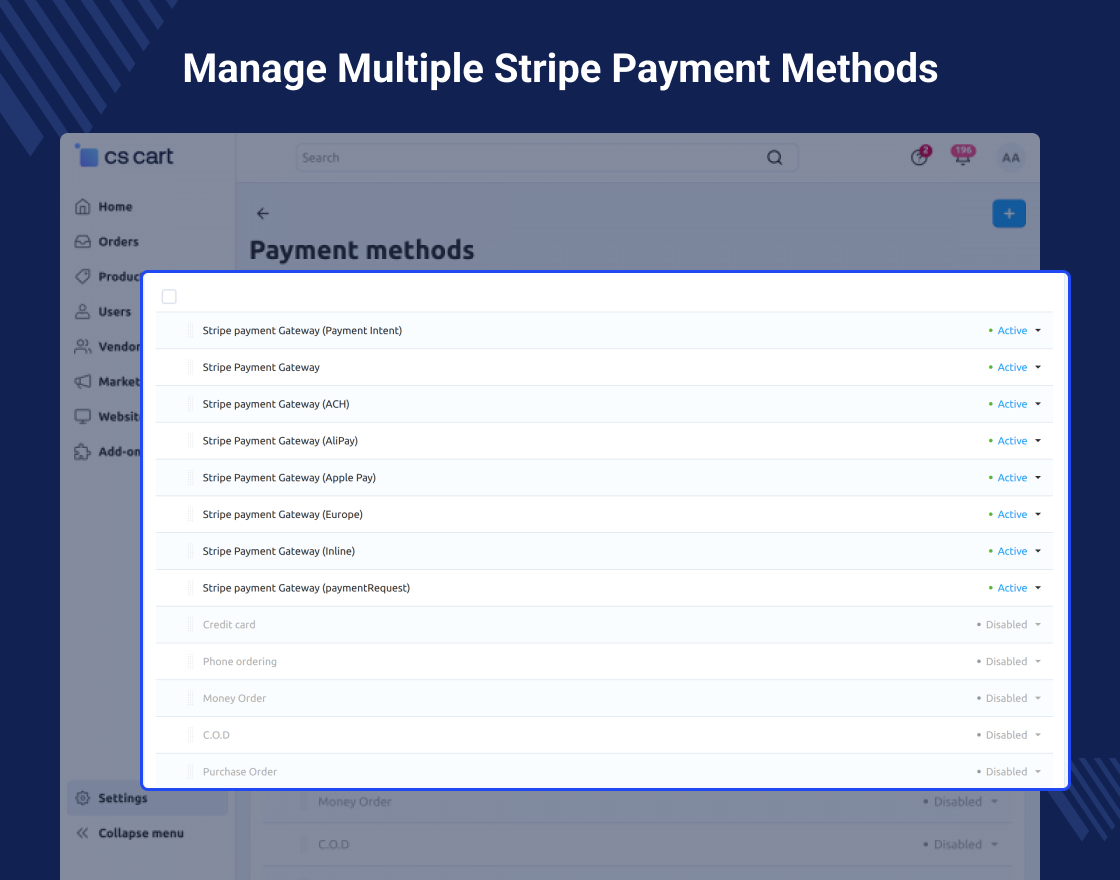Grab drag handle of Phone ordering row
This screenshot has width=1120, height=880.
[190, 661]
